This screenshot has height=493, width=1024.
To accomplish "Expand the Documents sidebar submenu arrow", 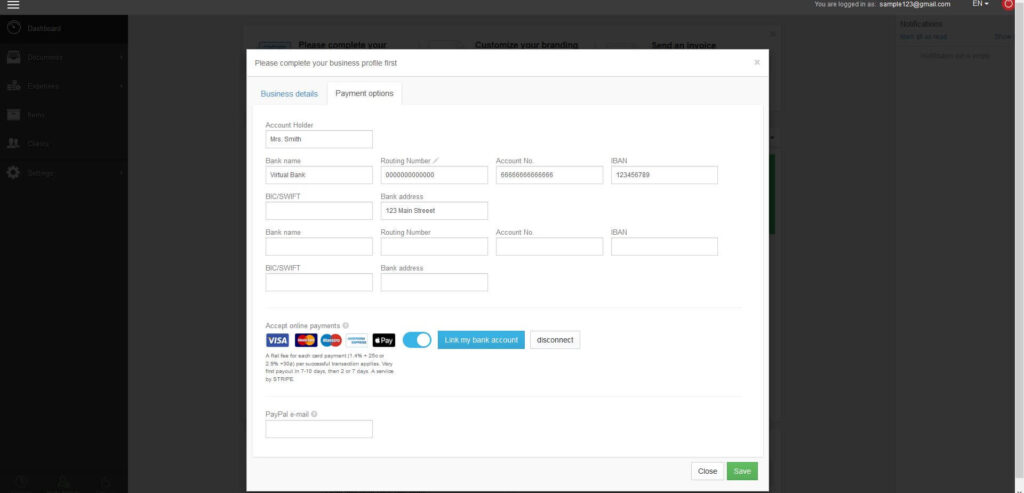I will click(121, 57).
